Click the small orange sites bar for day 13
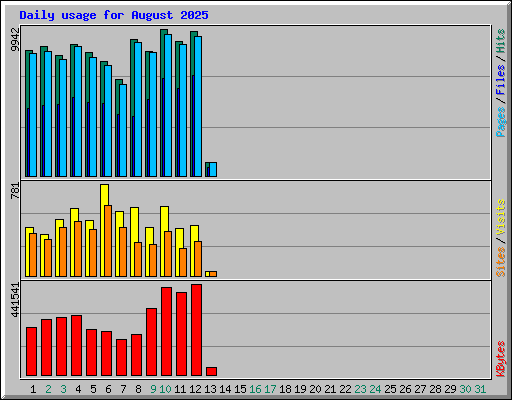Image resolution: width=512 pixels, height=400 pixels. pyautogui.click(x=213, y=274)
